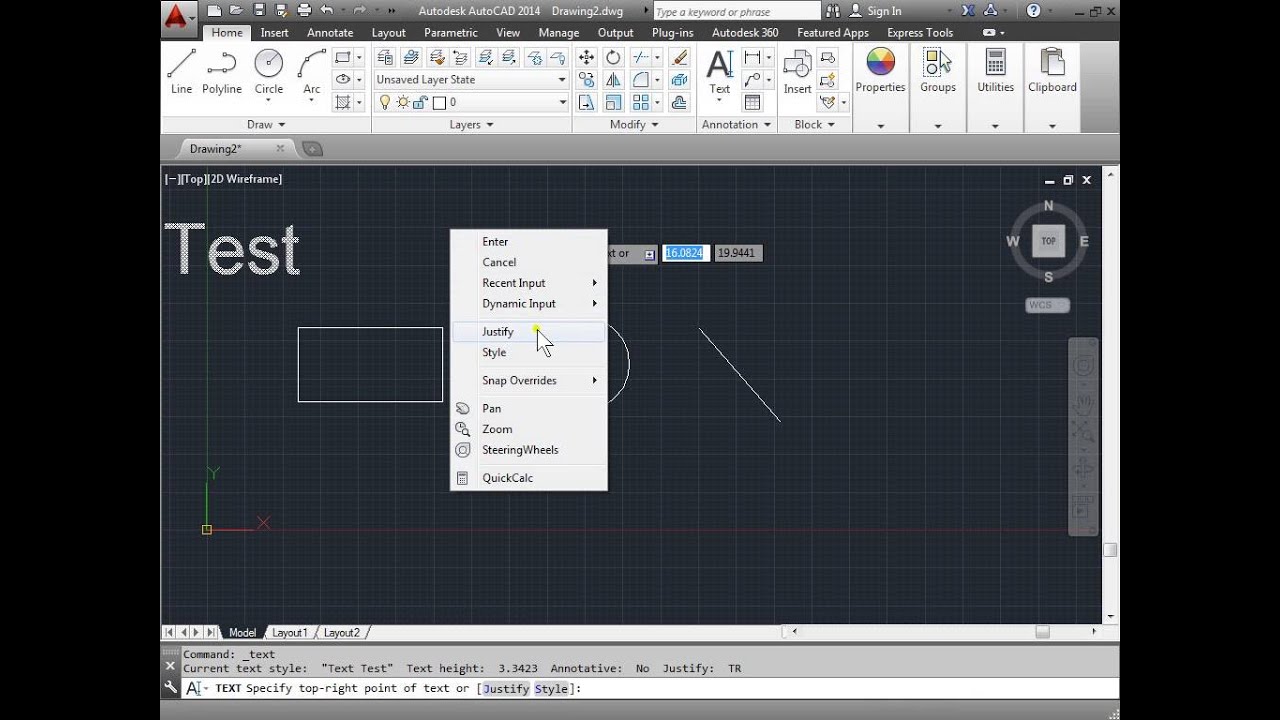Click the Table tool icon

(752, 102)
